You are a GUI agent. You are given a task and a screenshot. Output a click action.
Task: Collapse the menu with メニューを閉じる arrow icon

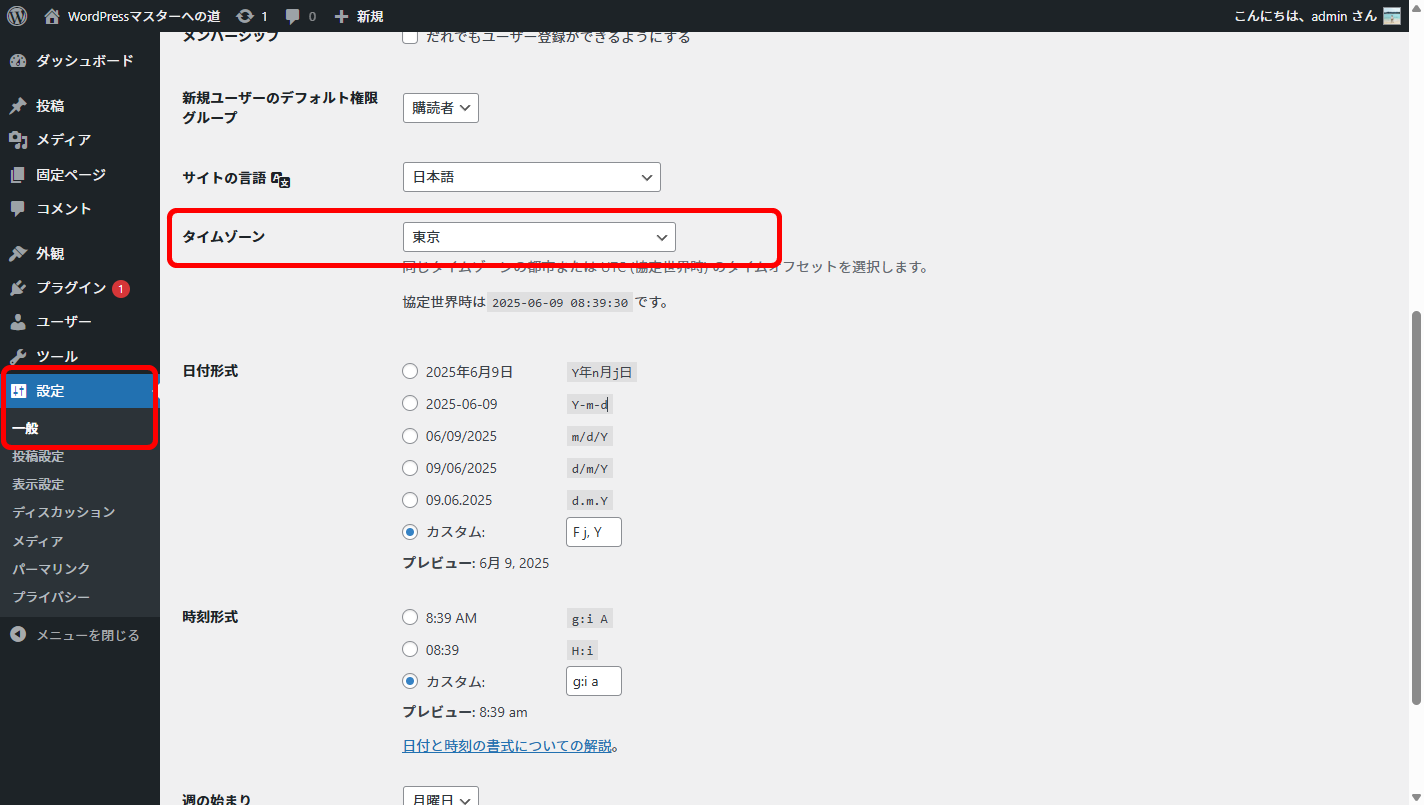[18, 635]
